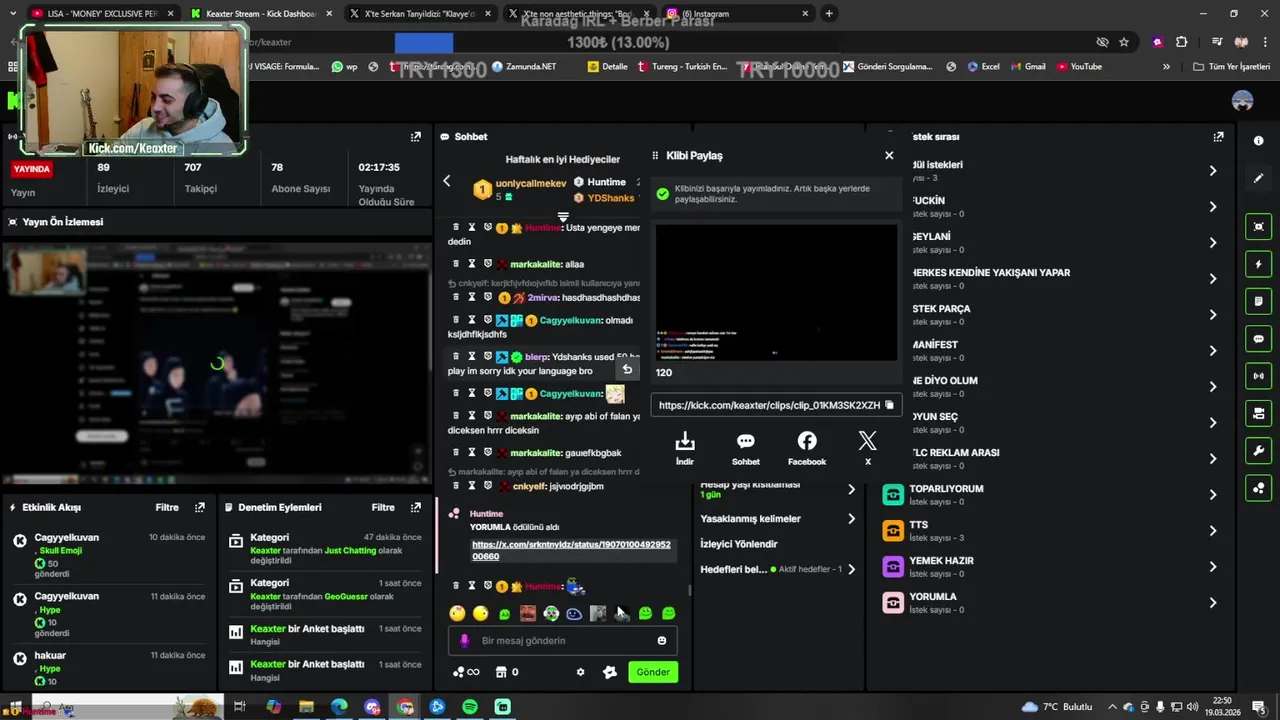Click the lightning bolt sidebar icon
The height and width of the screenshot is (720, 1280).
point(1258,264)
